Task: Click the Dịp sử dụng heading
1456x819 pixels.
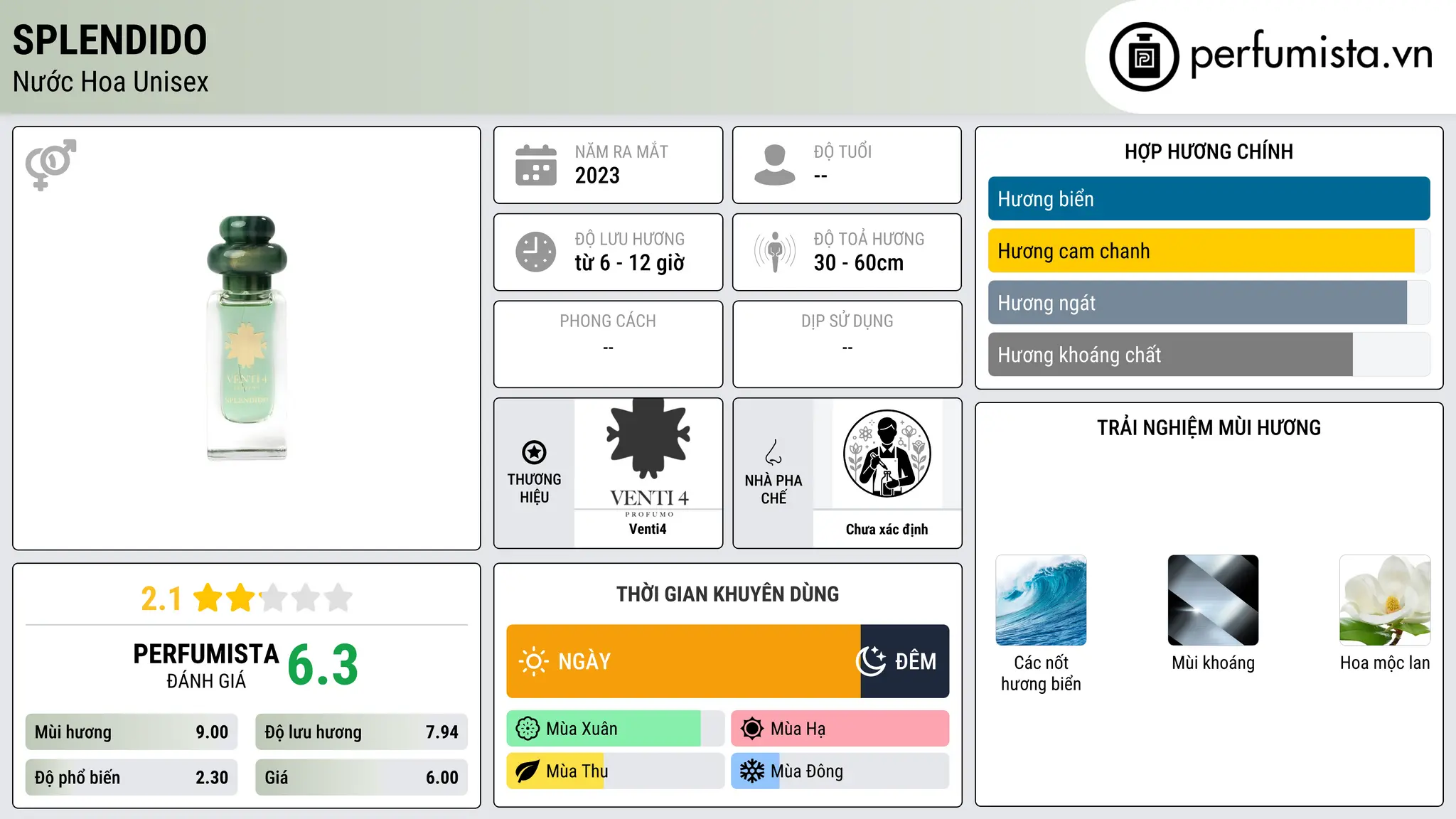Action: pos(847,321)
